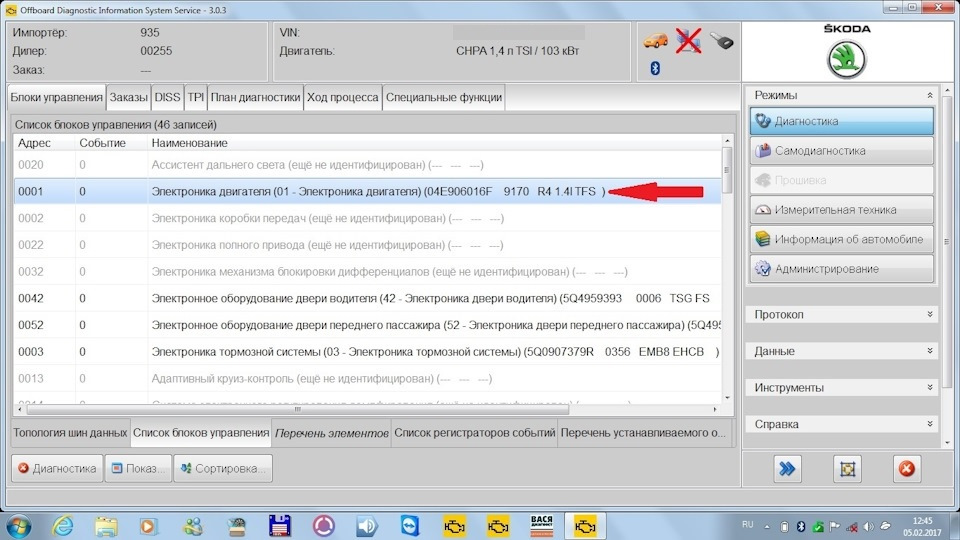The width and height of the screenshot is (960, 540).
Task: Collapse the Режимы section
Action: pyautogui.click(x=929, y=96)
